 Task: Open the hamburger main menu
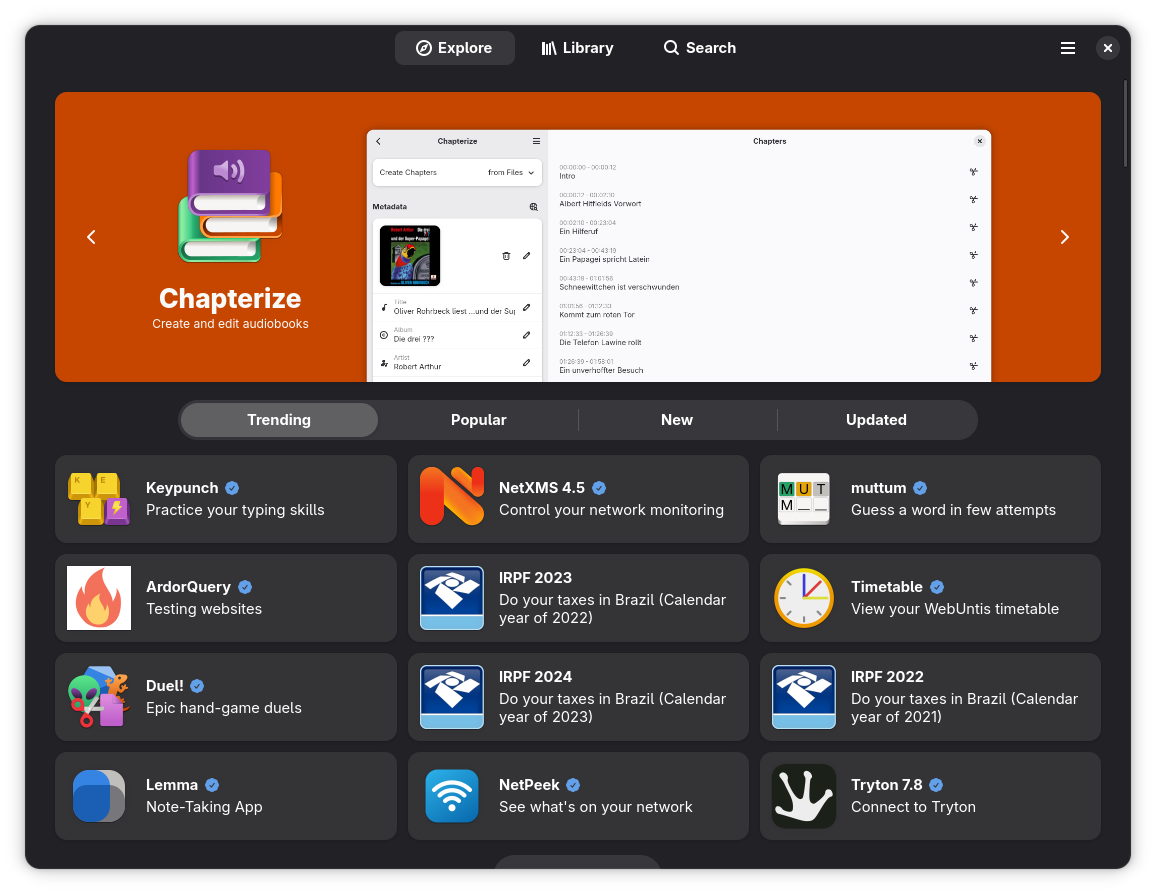(1068, 48)
